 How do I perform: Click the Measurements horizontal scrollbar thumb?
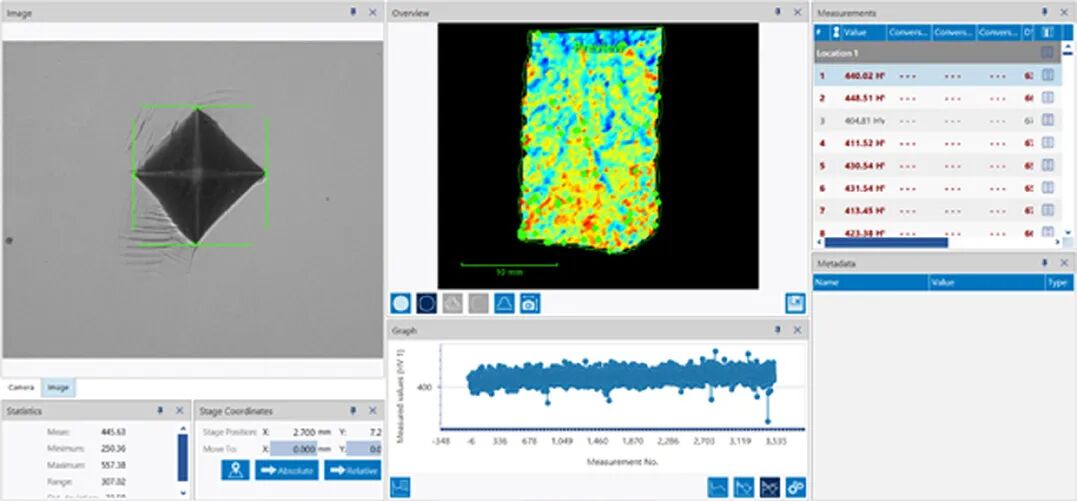[x=886, y=243]
